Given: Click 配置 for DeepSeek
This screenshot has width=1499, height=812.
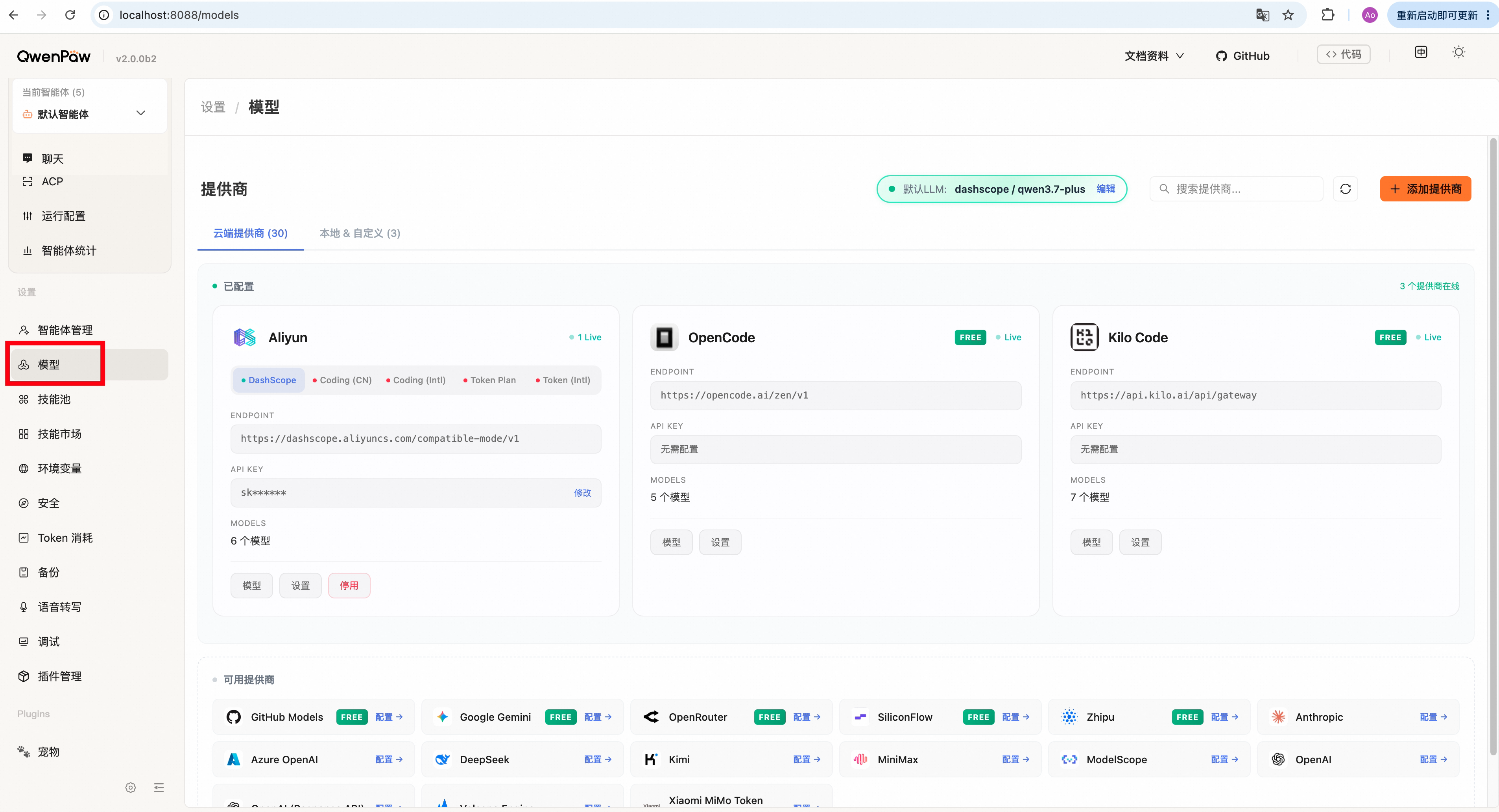Looking at the screenshot, I should point(598,760).
